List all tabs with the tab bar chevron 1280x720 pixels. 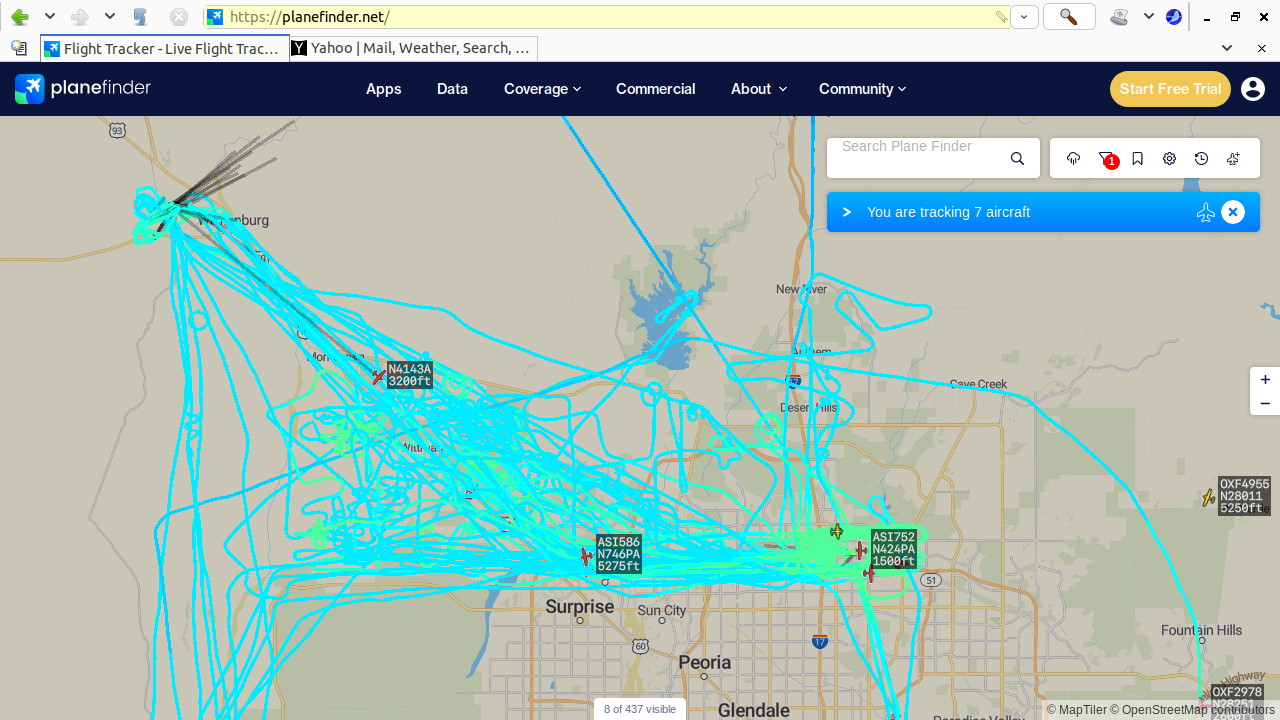point(1227,48)
